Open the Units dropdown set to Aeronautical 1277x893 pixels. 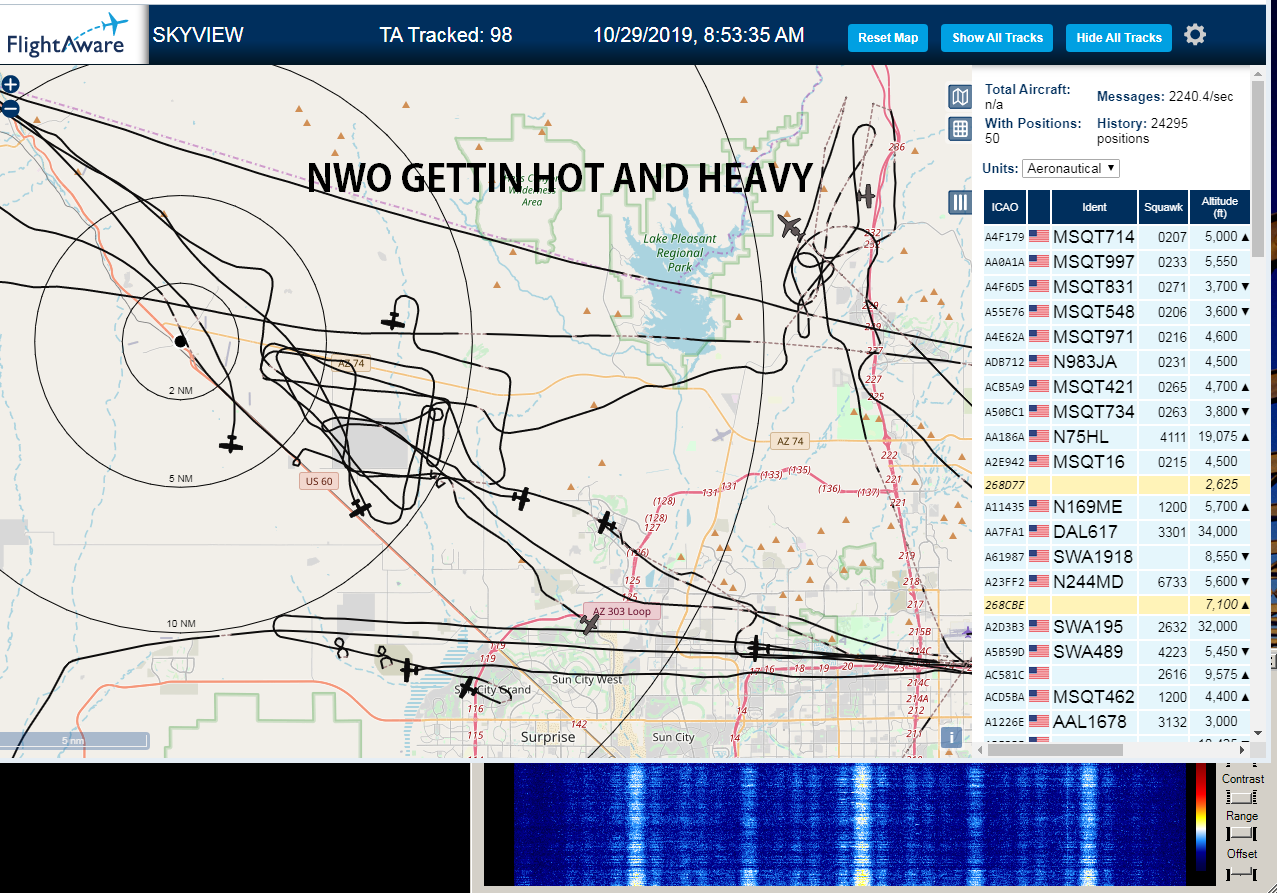pos(1071,168)
